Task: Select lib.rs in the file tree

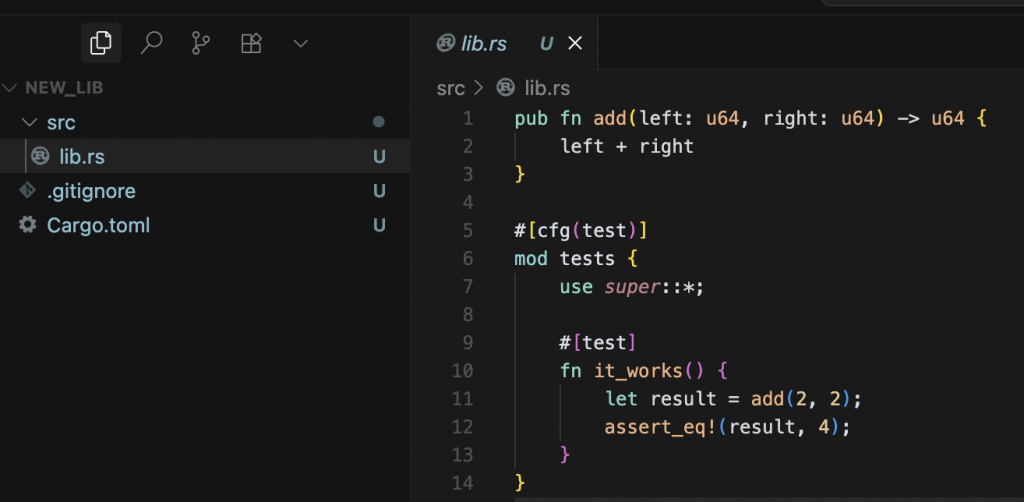Action: coord(82,156)
